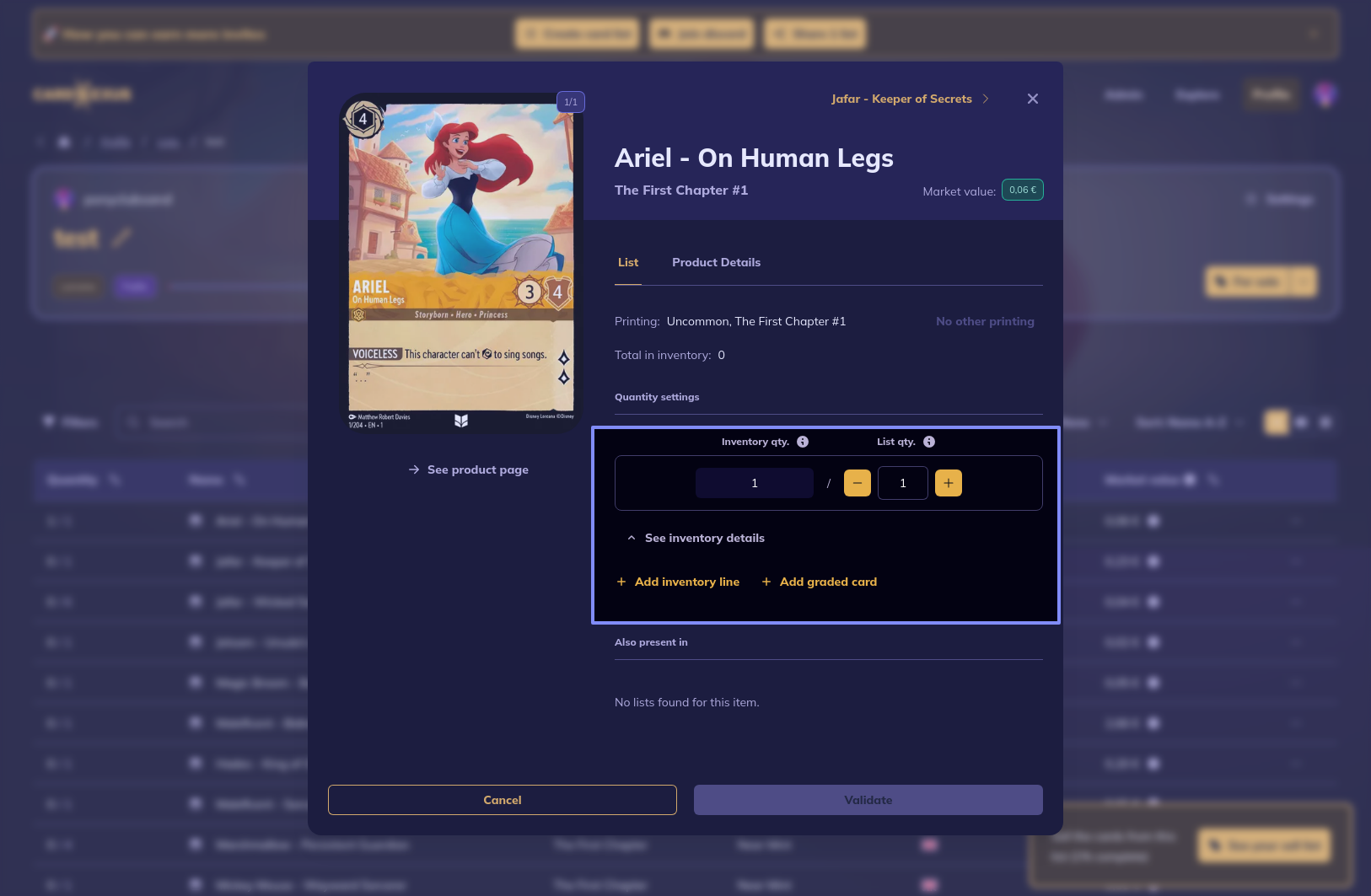Select the List tab
The height and width of the screenshot is (896, 1371).
pos(627,262)
